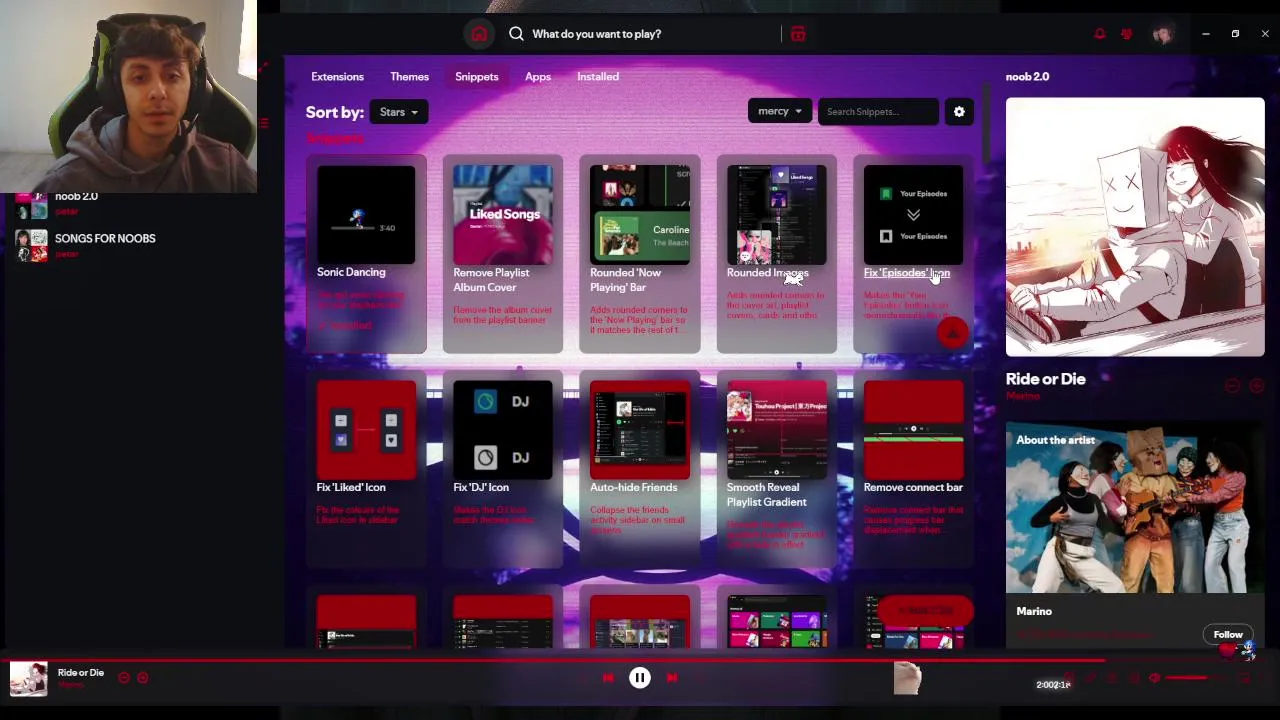
Task: Select the Snippets tab
Action: 476,76
